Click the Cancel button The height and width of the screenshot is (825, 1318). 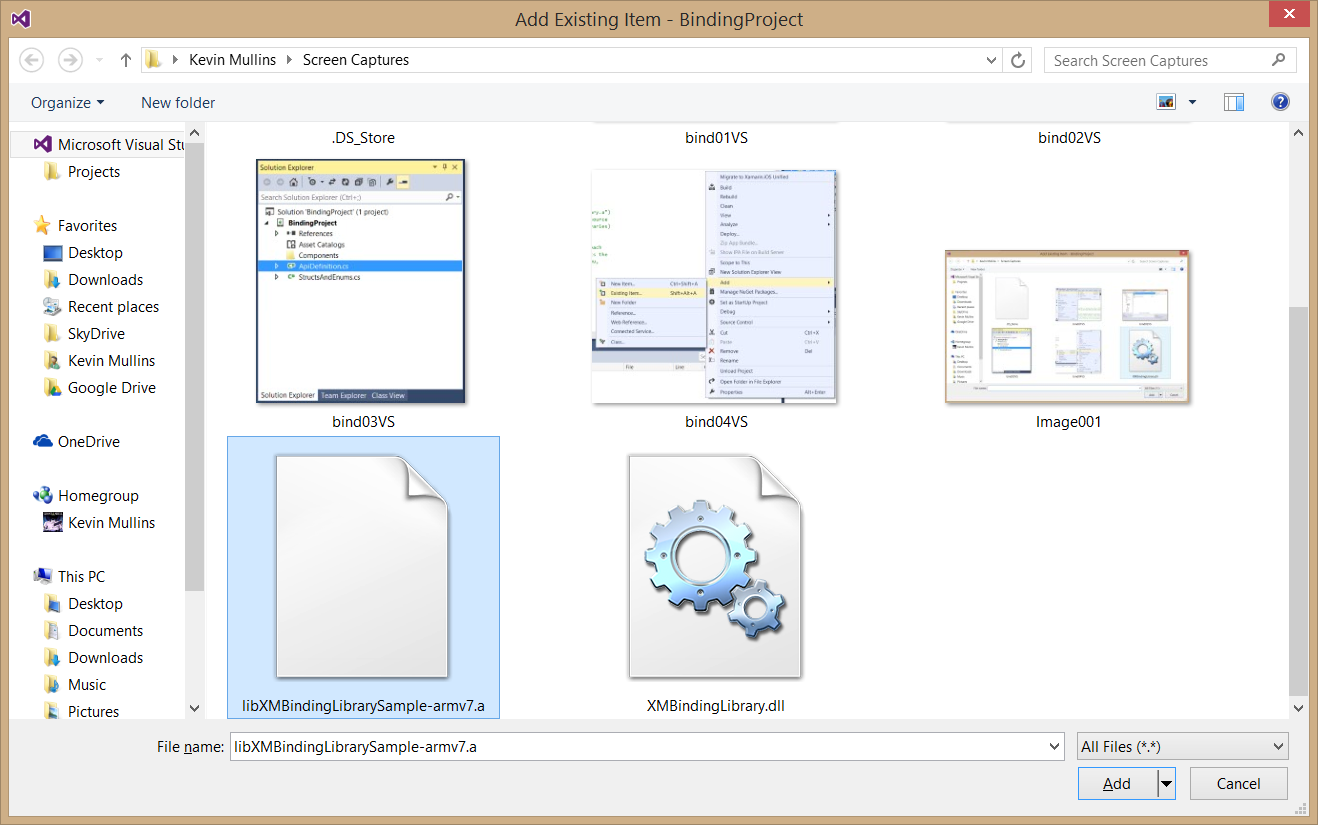pyautogui.click(x=1238, y=784)
